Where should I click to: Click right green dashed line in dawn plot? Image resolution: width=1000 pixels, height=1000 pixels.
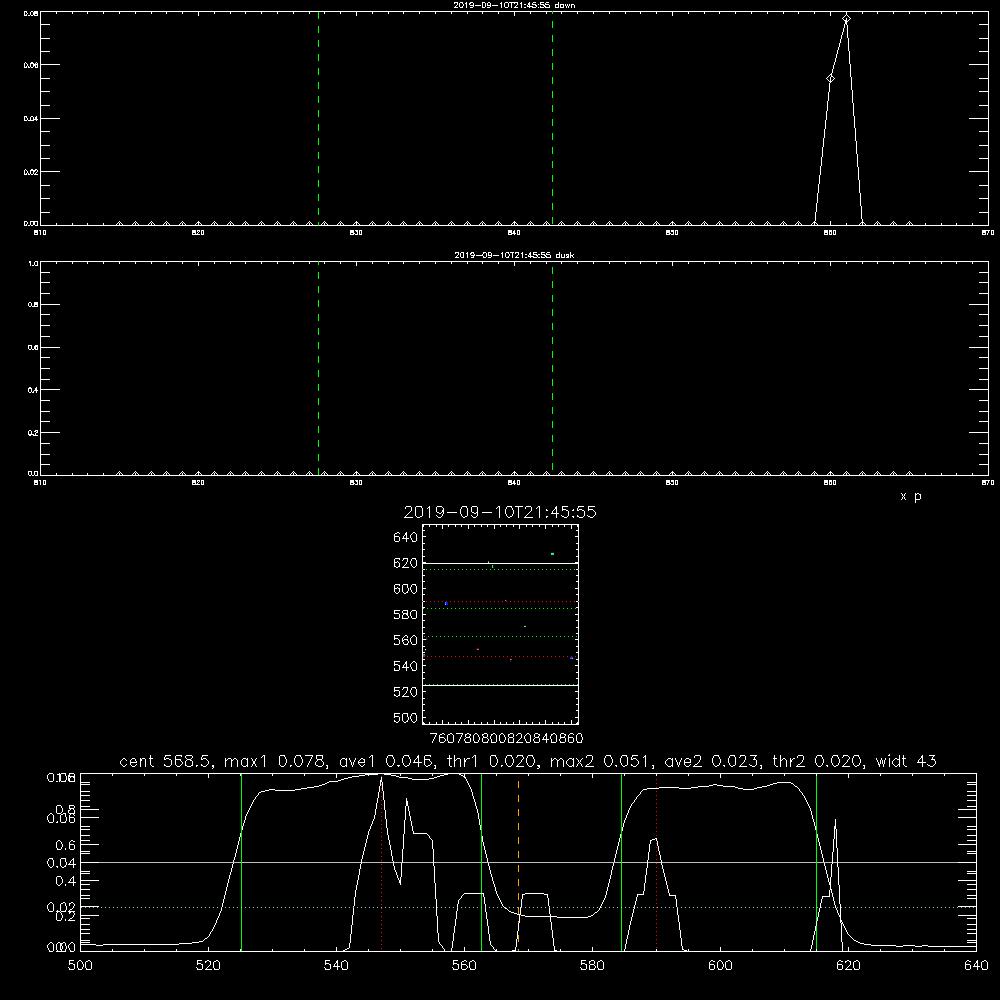tap(552, 119)
